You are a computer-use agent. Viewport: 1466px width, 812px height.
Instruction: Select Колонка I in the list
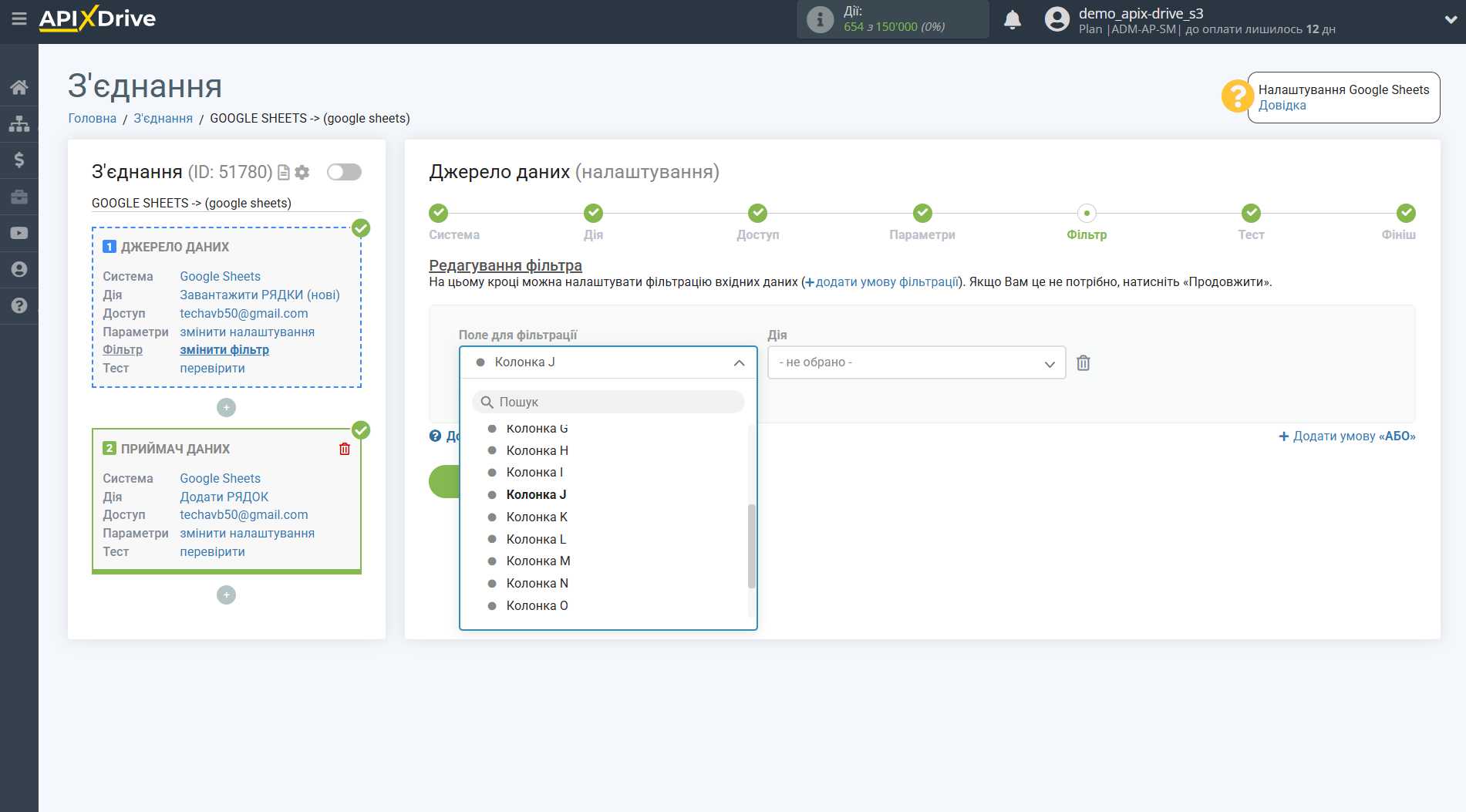pos(534,473)
